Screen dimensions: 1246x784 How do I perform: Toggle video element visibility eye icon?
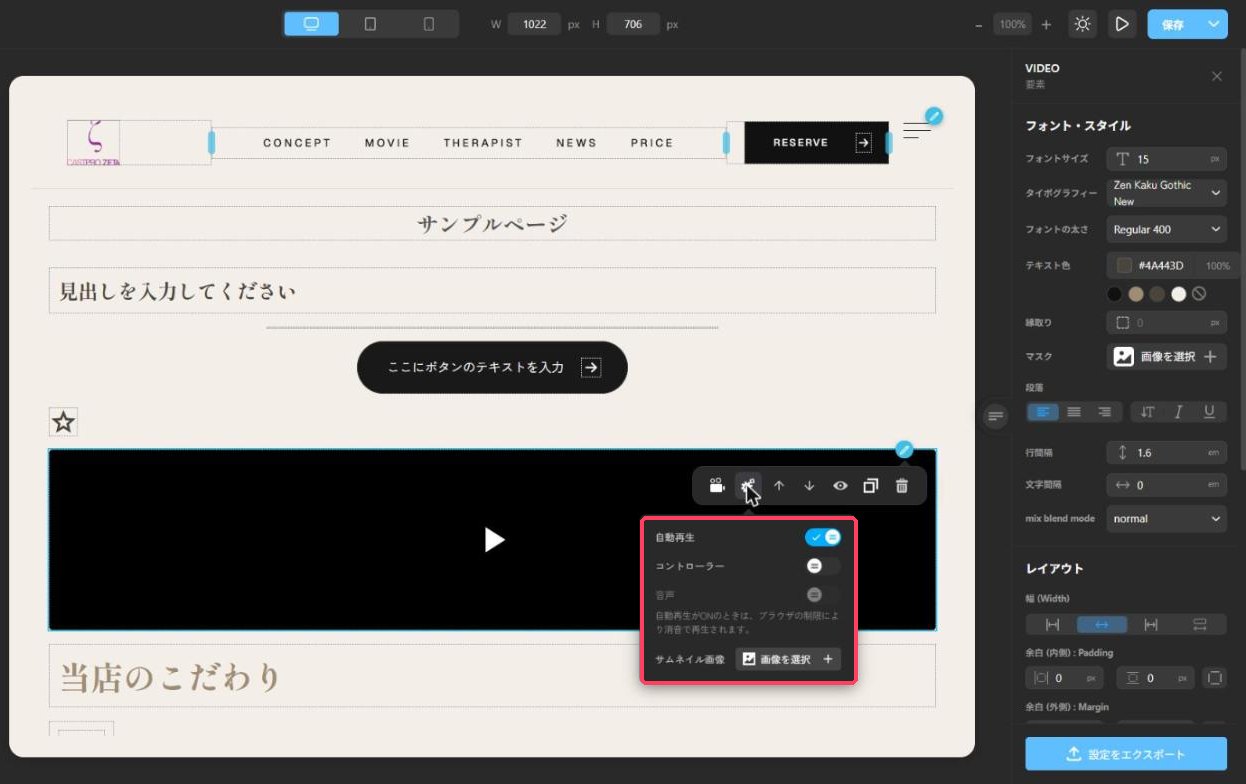pyautogui.click(x=840, y=486)
